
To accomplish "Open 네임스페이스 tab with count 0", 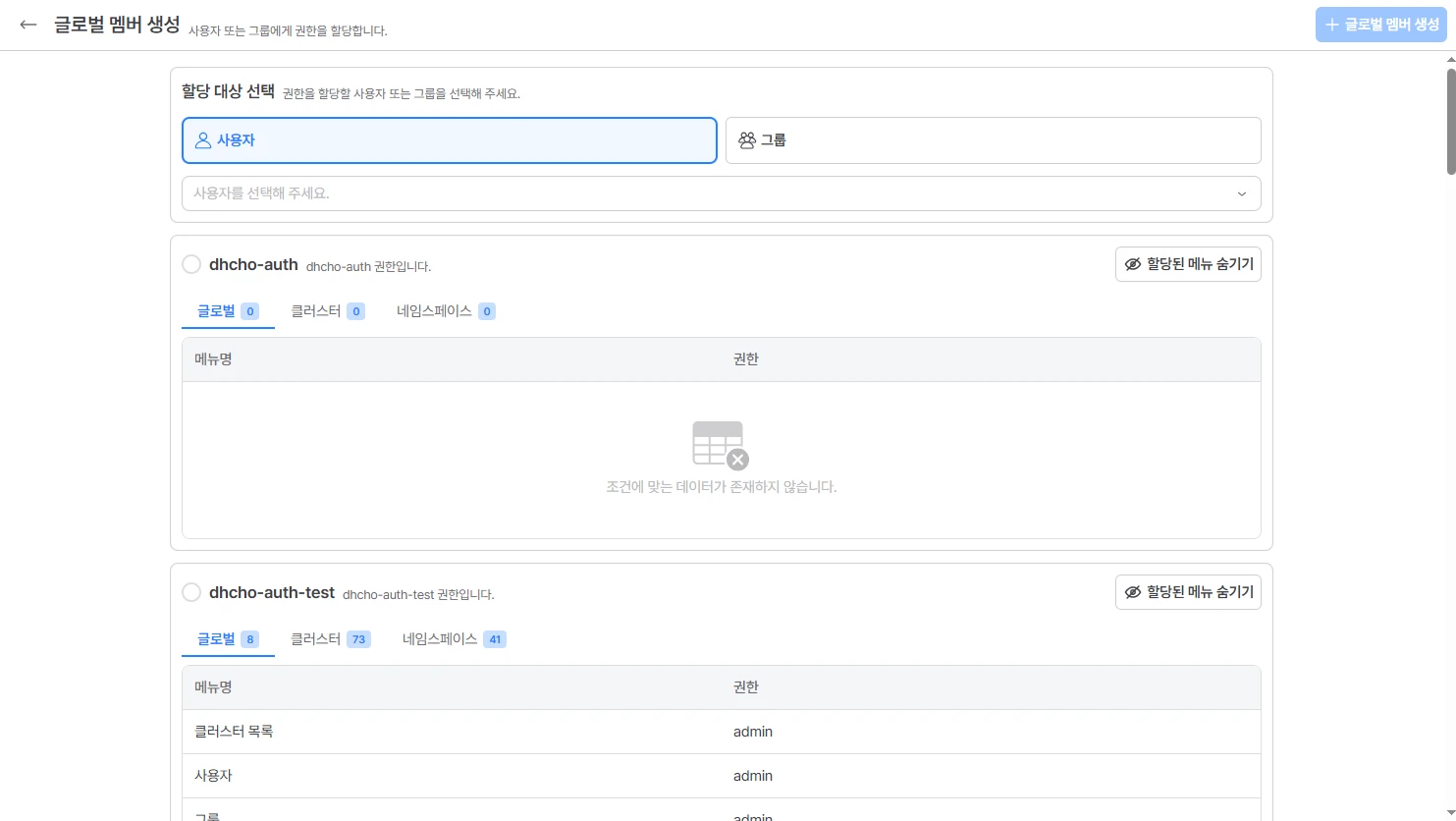I will pos(446,311).
